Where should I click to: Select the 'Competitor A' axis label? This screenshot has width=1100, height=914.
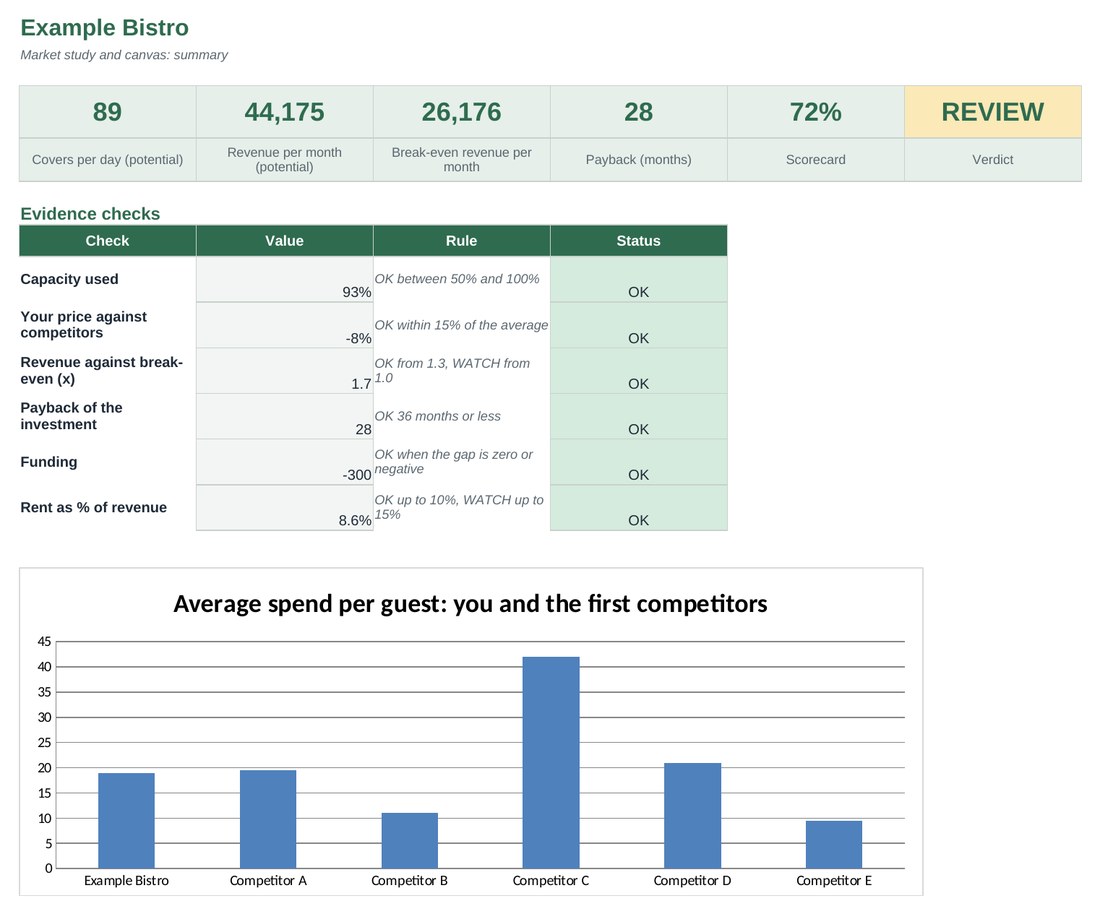tap(268, 880)
